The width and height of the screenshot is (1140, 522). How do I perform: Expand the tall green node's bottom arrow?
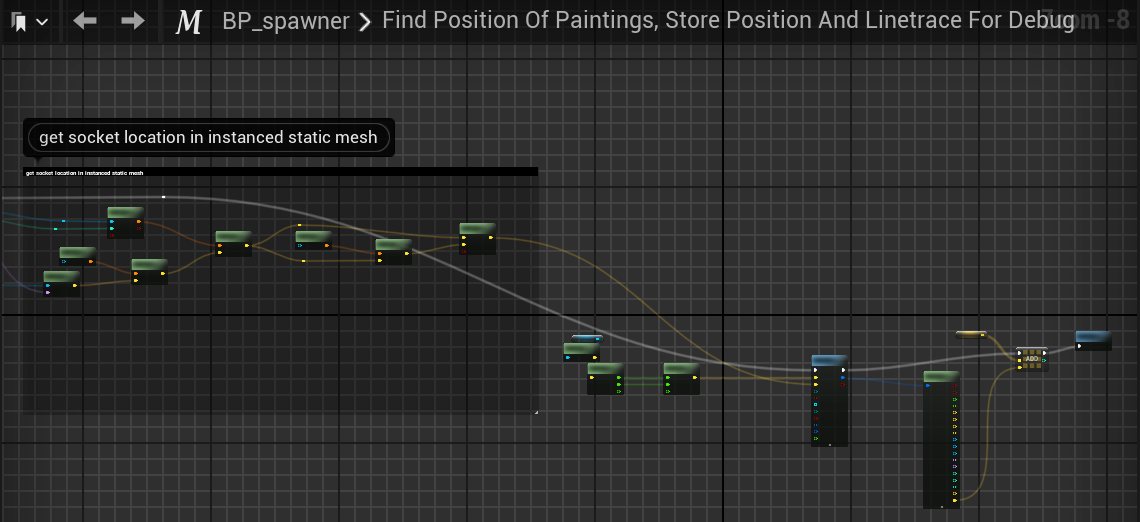click(x=941, y=506)
